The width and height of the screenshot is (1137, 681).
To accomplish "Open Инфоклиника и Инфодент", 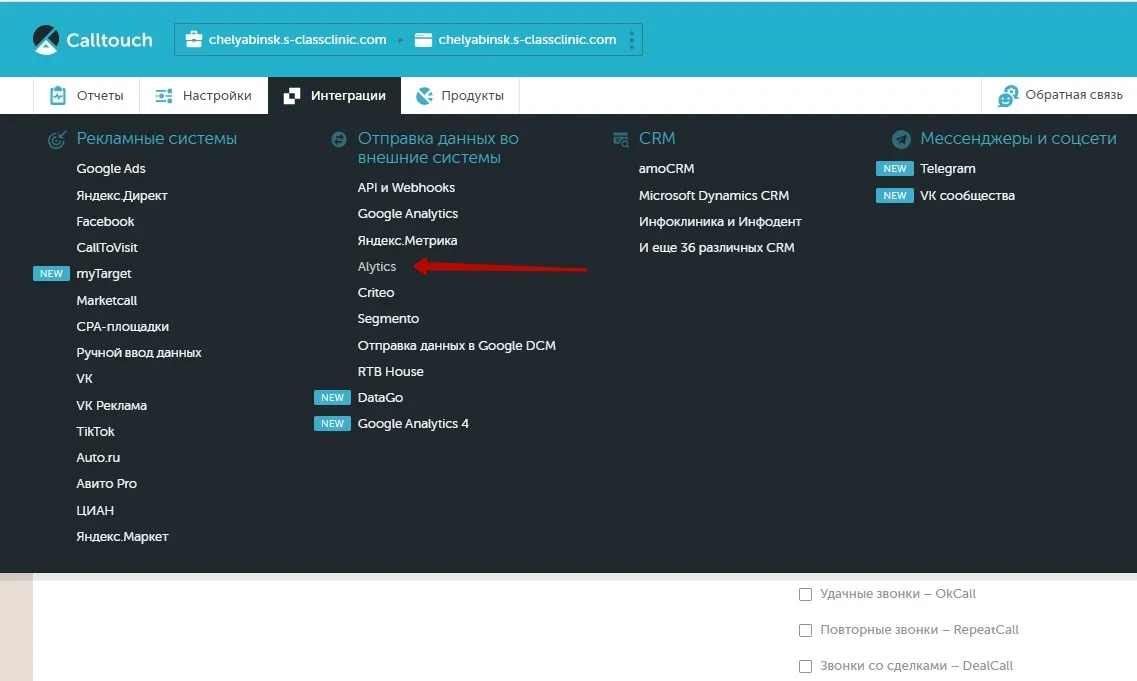I will [x=720, y=222].
